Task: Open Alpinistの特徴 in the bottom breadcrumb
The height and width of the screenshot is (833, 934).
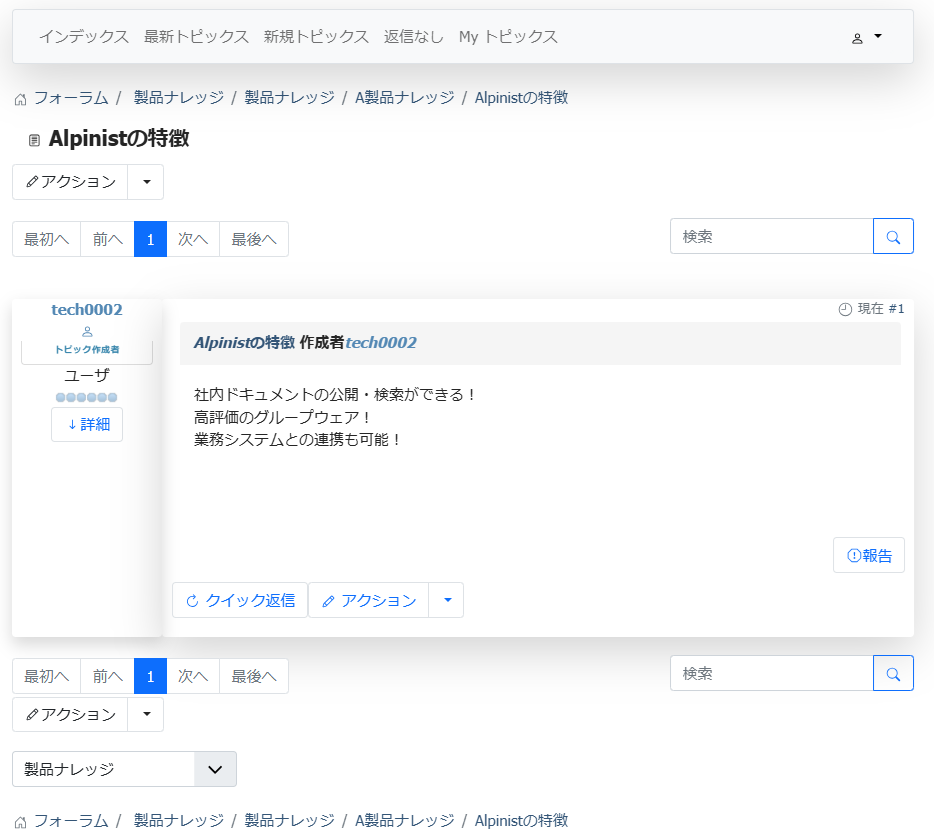Action: click(x=521, y=821)
